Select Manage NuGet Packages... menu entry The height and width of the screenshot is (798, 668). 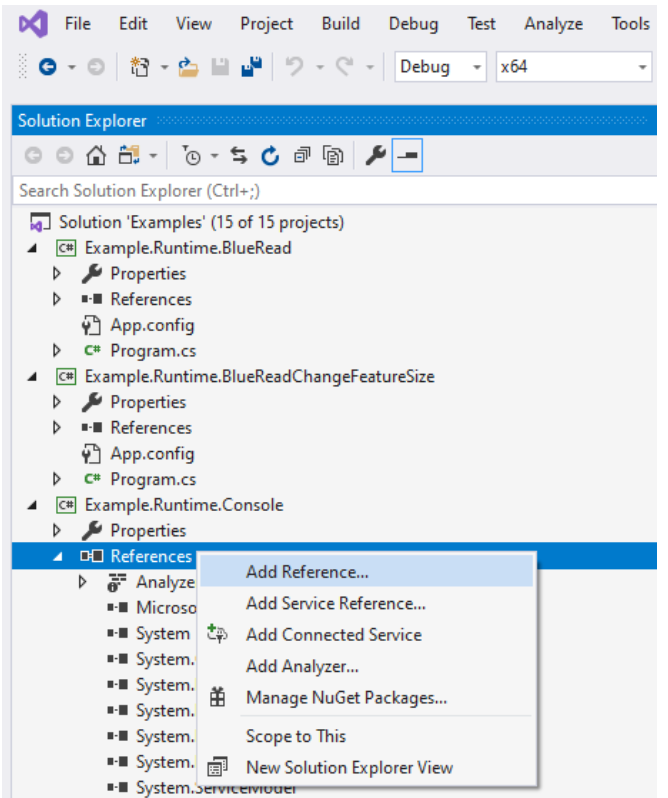(x=346, y=698)
